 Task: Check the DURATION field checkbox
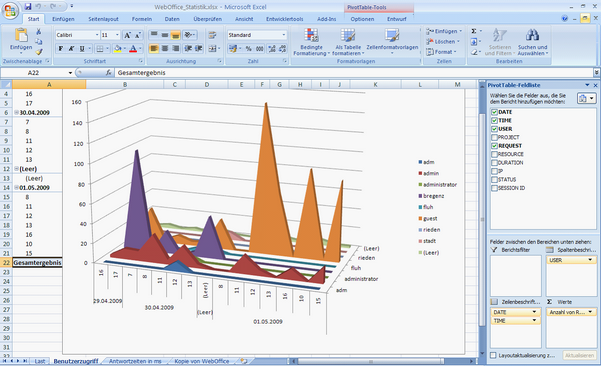tap(494, 162)
